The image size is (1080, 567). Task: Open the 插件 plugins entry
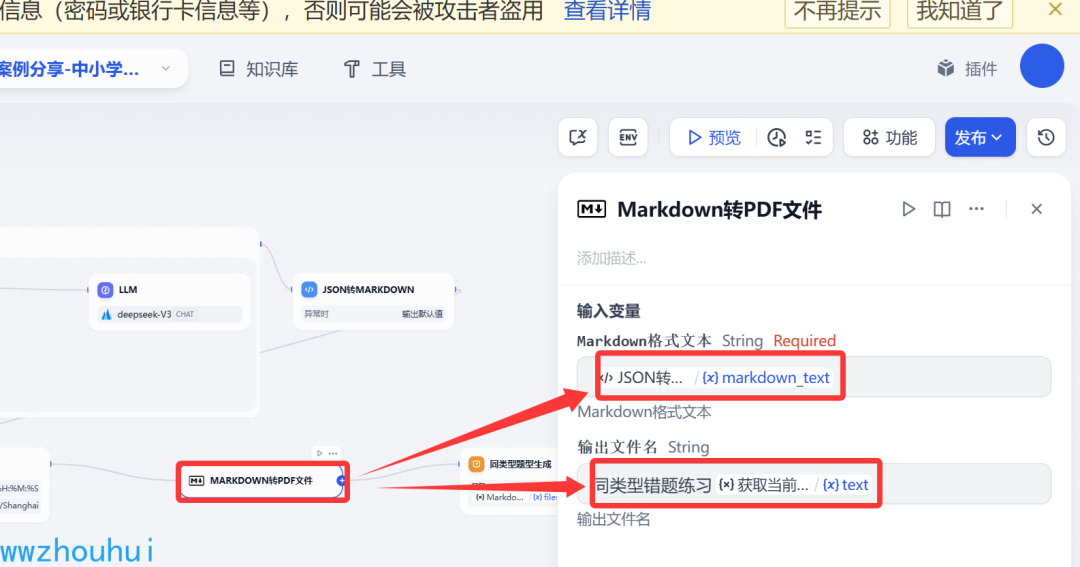[x=967, y=68]
